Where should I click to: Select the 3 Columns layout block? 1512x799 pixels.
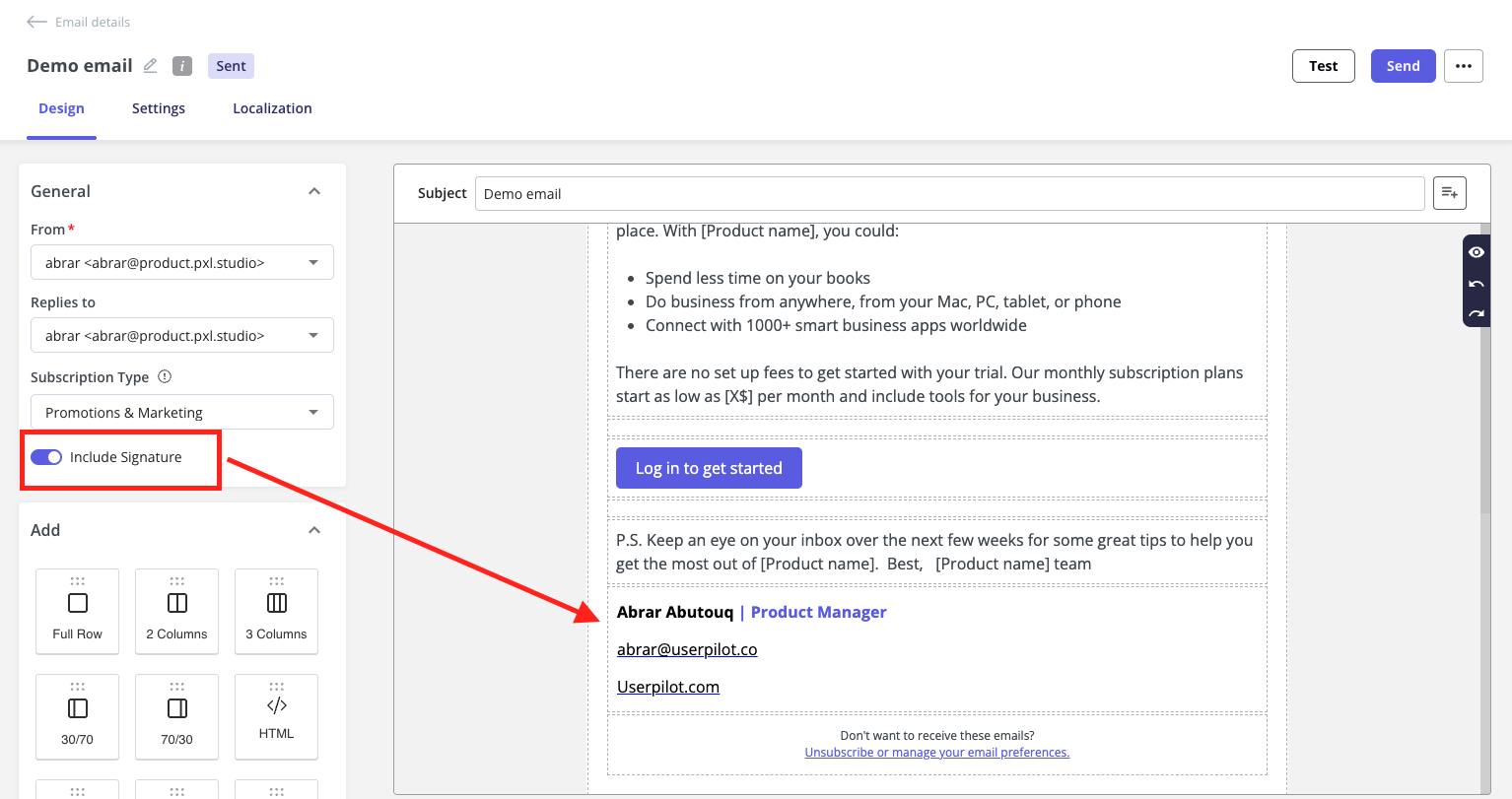coord(276,611)
